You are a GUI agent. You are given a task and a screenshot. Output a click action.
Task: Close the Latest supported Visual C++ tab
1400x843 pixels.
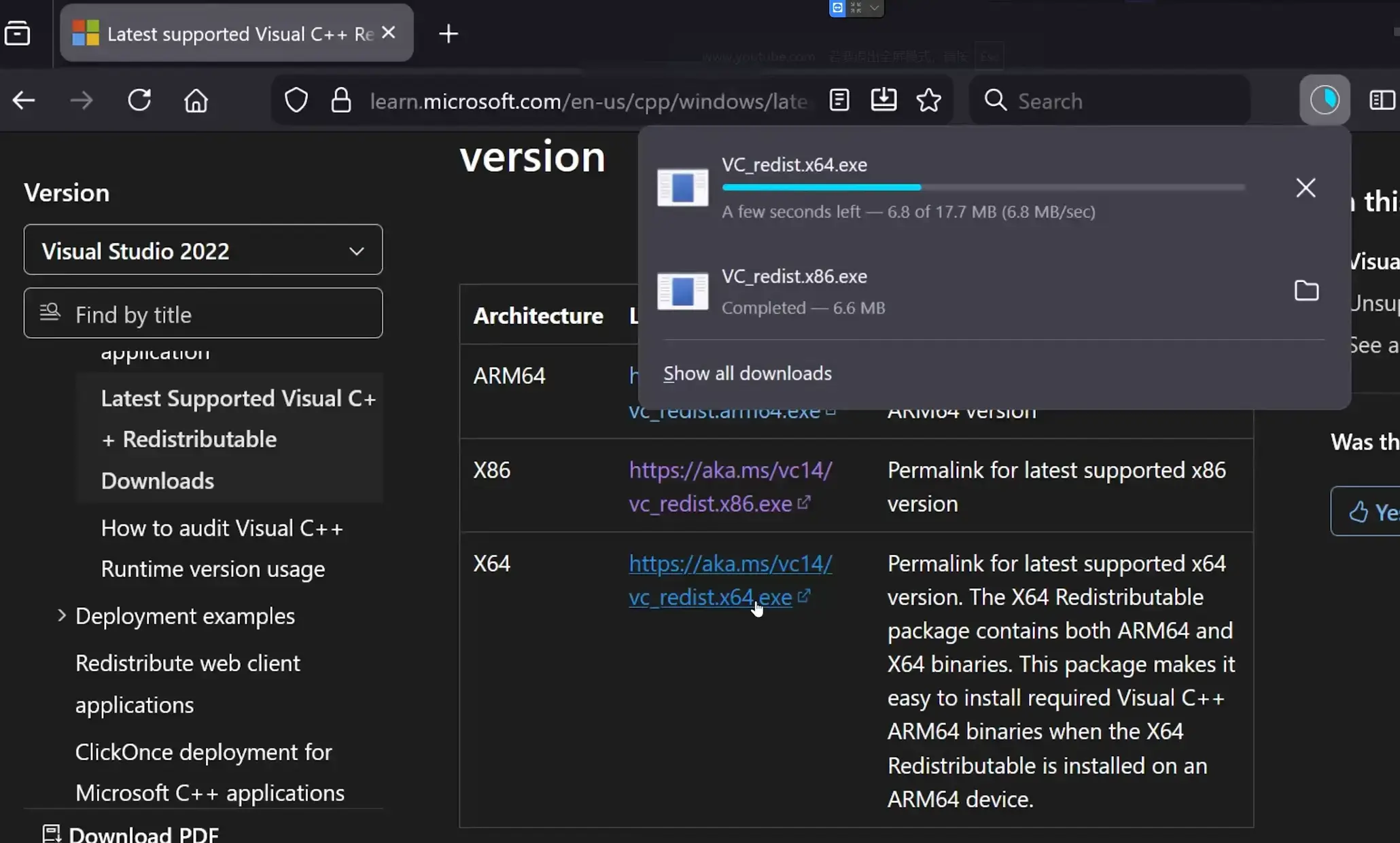pos(389,33)
